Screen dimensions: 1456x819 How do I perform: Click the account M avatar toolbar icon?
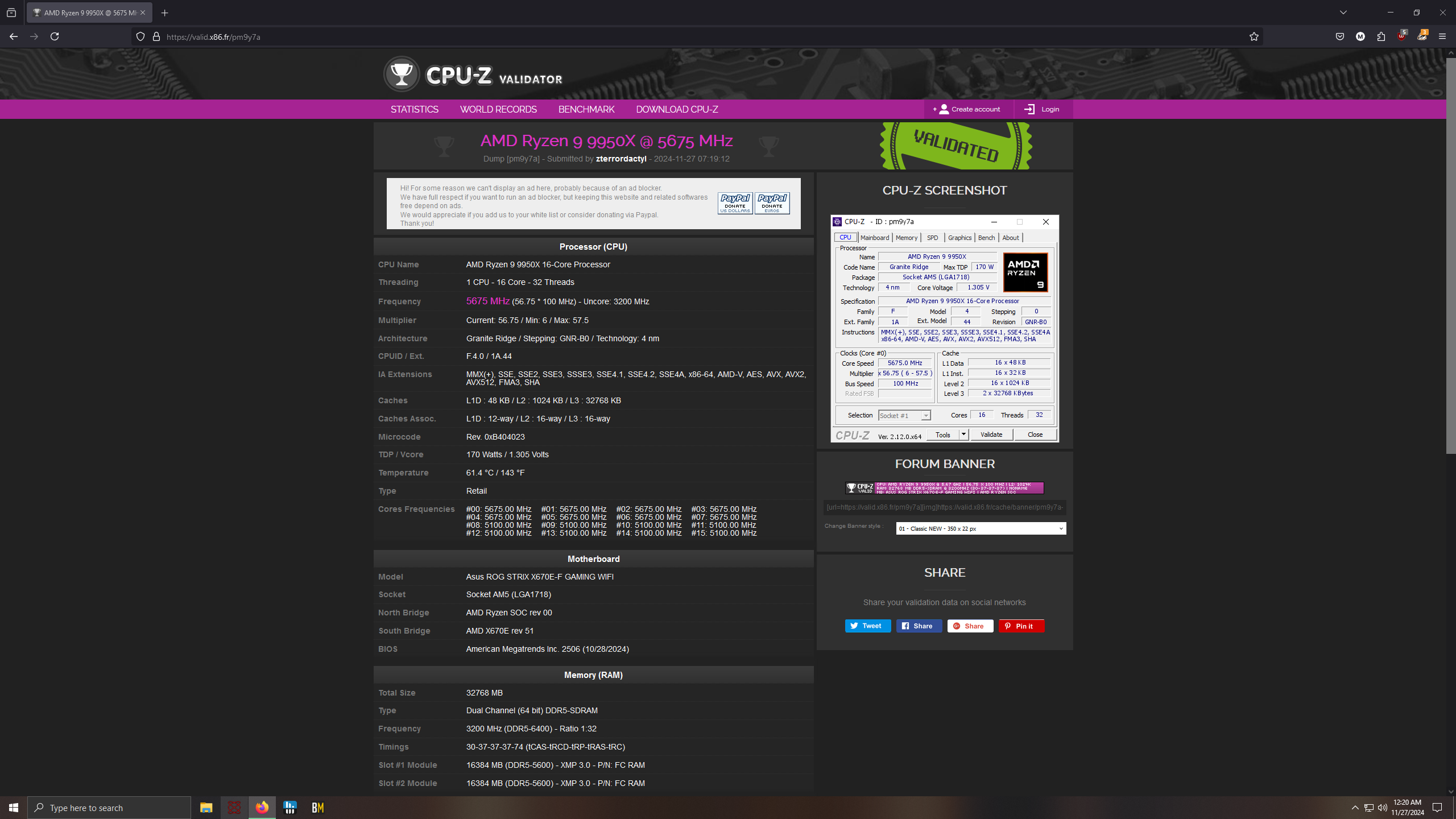click(1360, 36)
